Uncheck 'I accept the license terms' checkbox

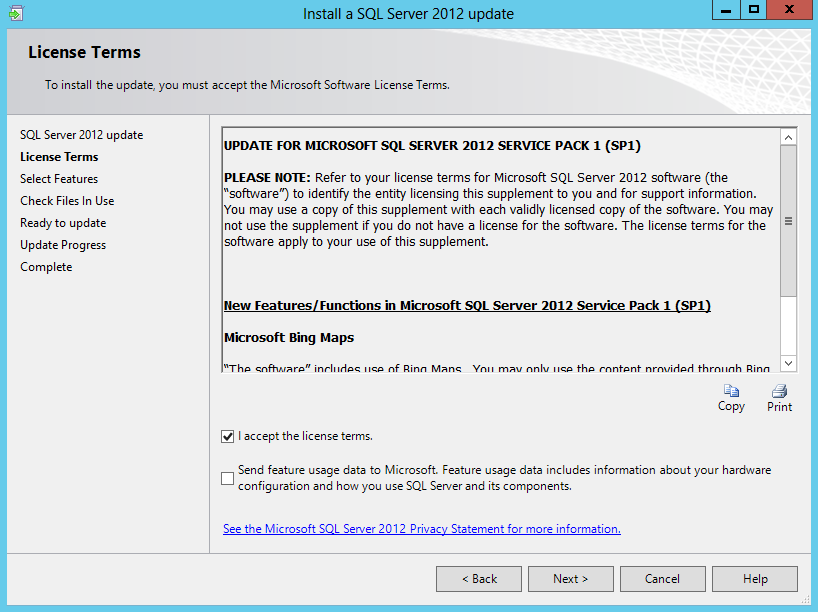pos(227,436)
